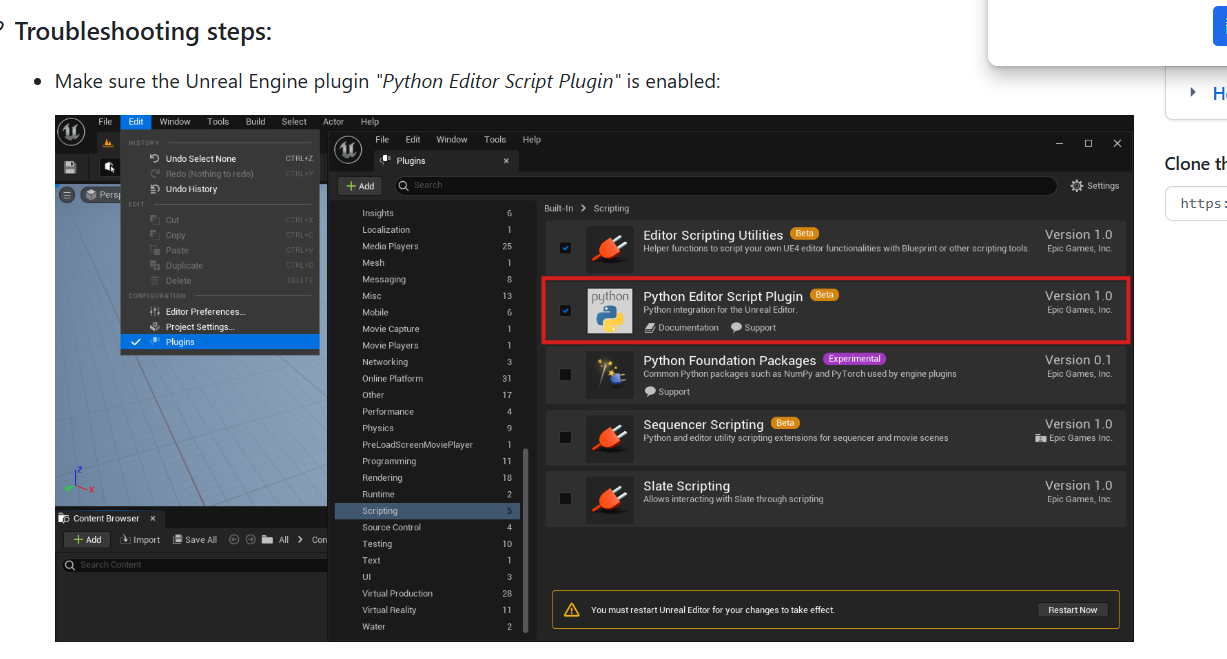Click the Unreal Engine logo in Plugins window
The image size is (1227, 659).
pyautogui.click(x=347, y=149)
